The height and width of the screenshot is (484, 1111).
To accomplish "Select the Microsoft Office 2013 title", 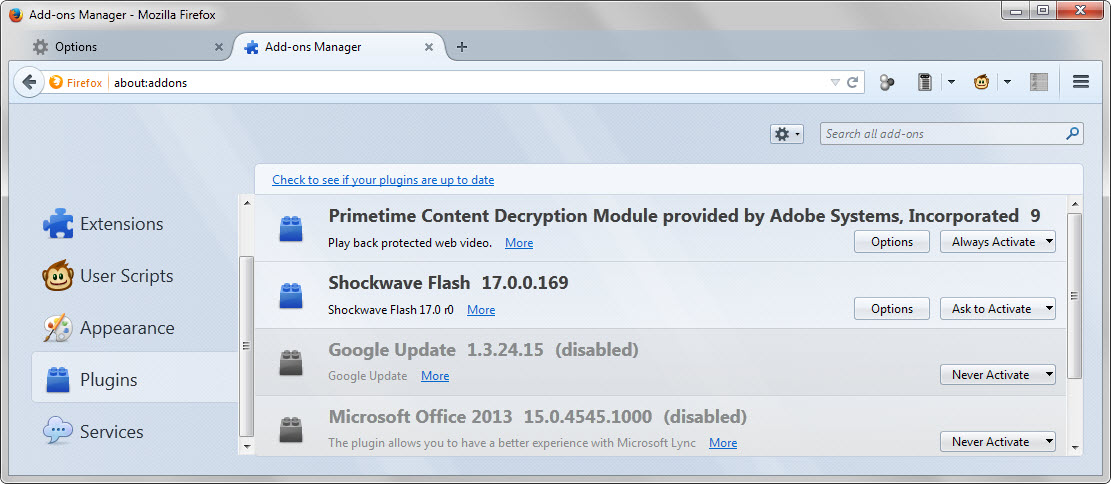I will 538,415.
